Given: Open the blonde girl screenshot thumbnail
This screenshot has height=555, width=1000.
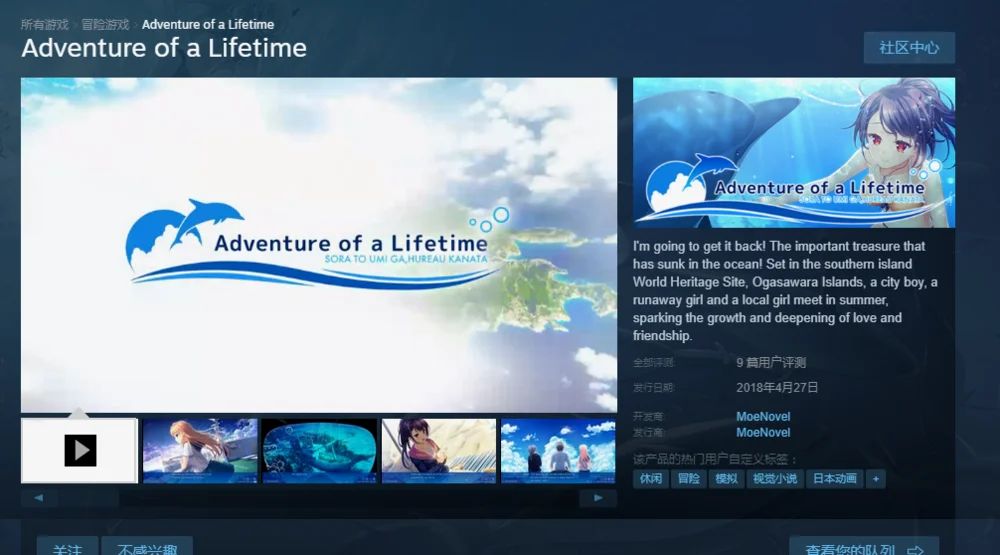Looking at the screenshot, I should 200,450.
